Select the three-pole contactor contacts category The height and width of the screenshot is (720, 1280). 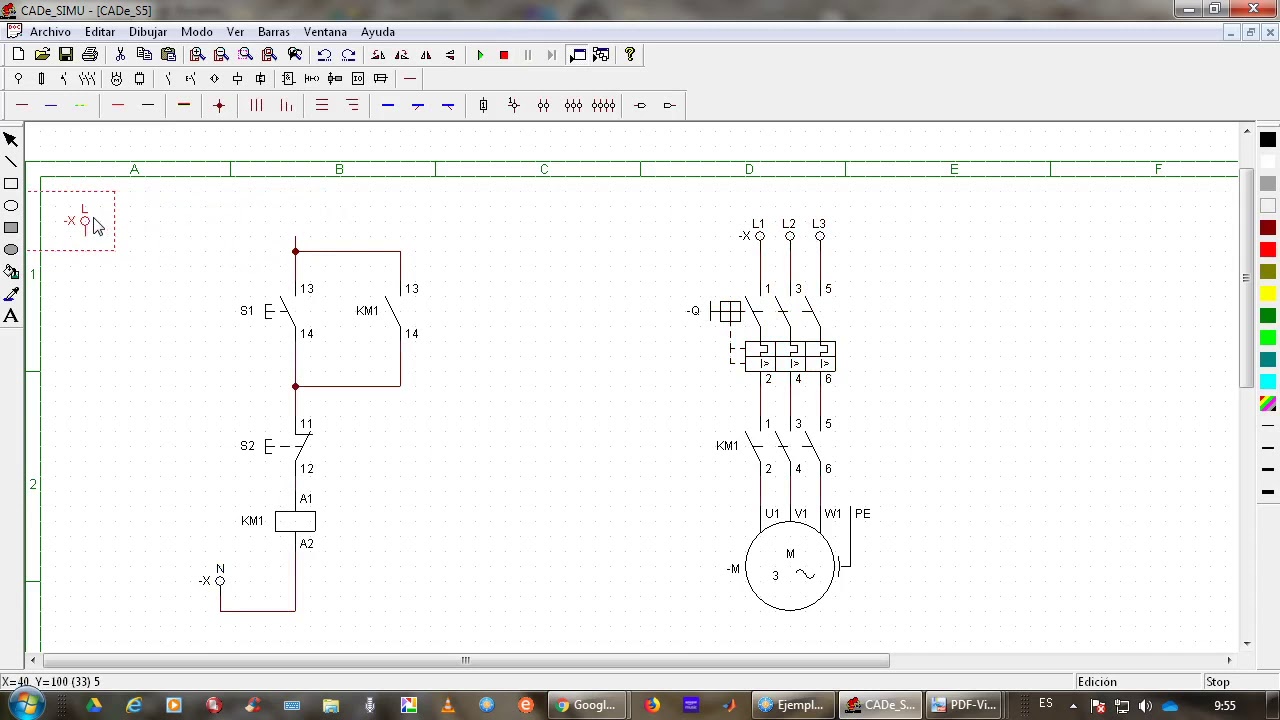tap(88, 79)
